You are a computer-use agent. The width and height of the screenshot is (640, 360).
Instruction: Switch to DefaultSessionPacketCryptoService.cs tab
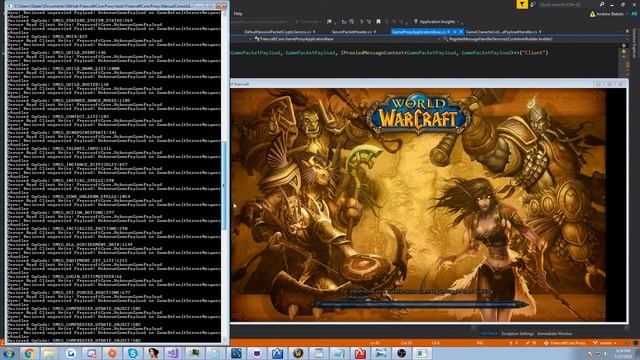[x=280, y=31]
